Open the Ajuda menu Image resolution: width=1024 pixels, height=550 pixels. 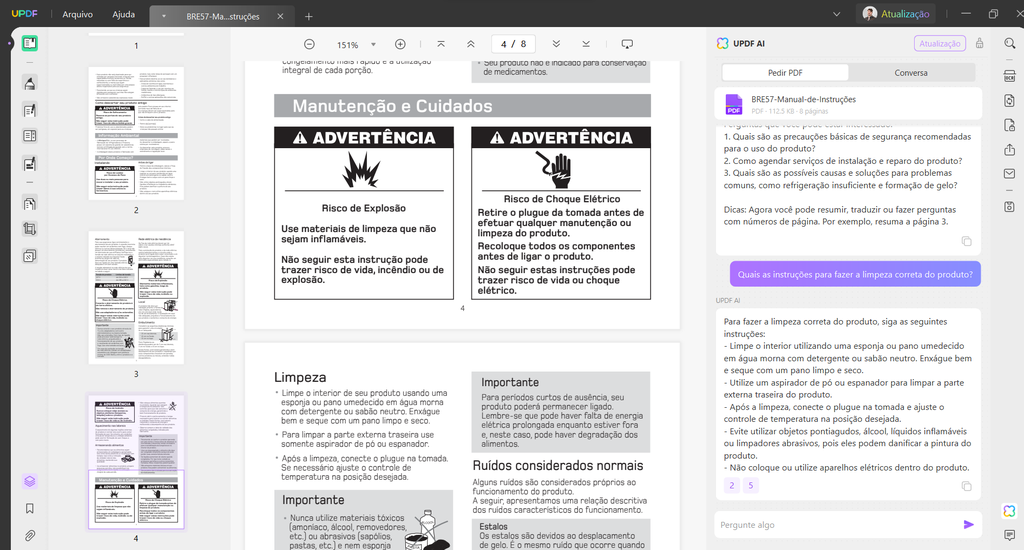tap(123, 14)
